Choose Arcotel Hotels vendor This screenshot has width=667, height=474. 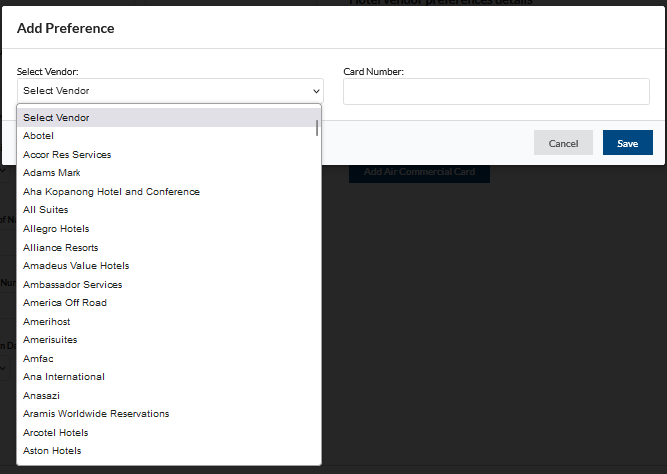pos(169,432)
